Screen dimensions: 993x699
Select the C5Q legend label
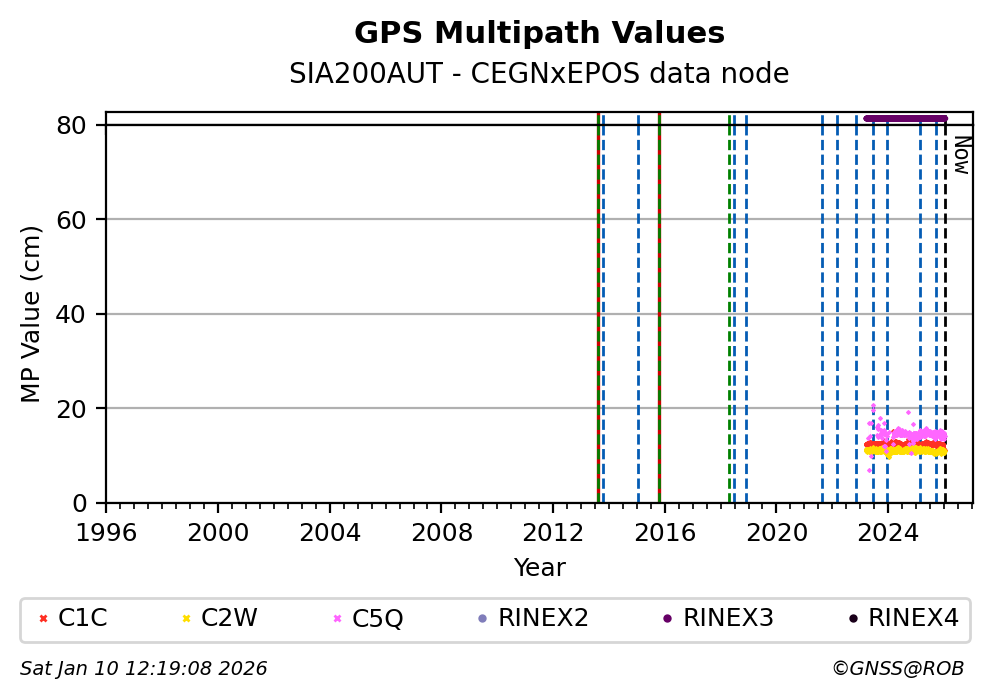[377, 618]
